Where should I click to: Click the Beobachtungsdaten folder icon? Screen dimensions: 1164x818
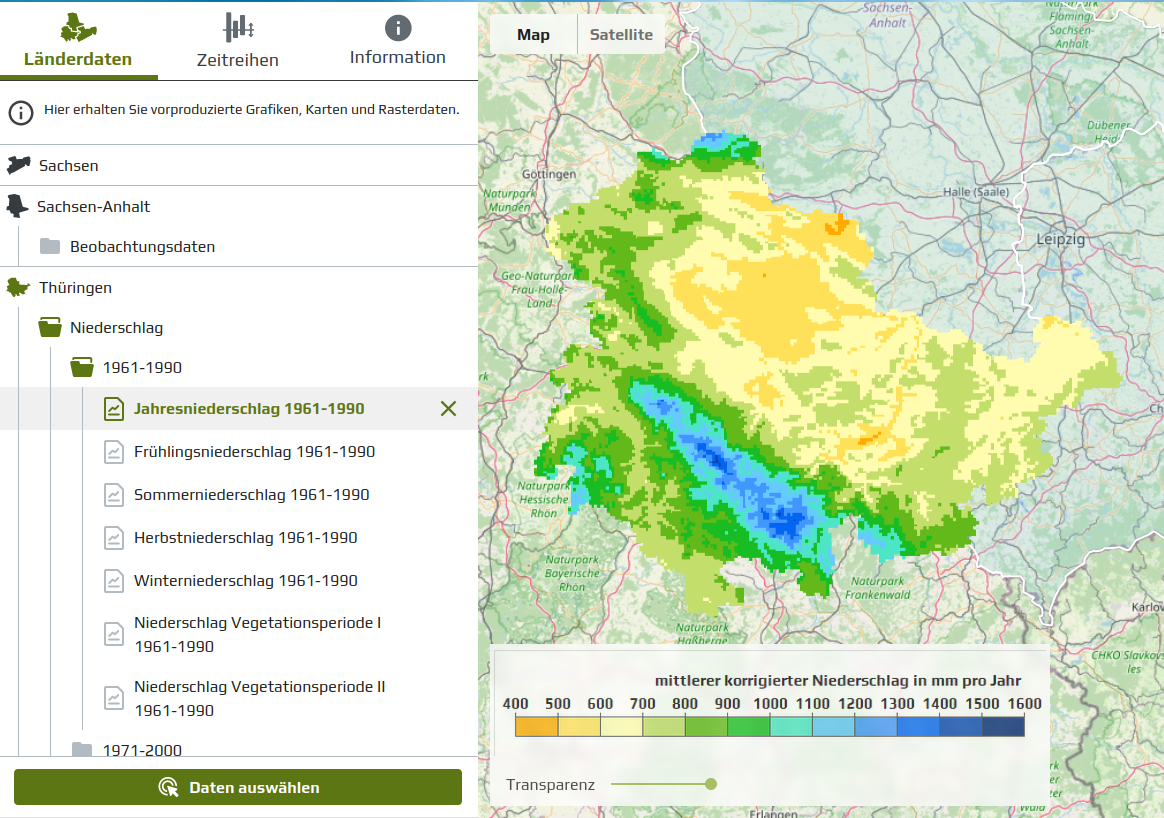point(50,246)
